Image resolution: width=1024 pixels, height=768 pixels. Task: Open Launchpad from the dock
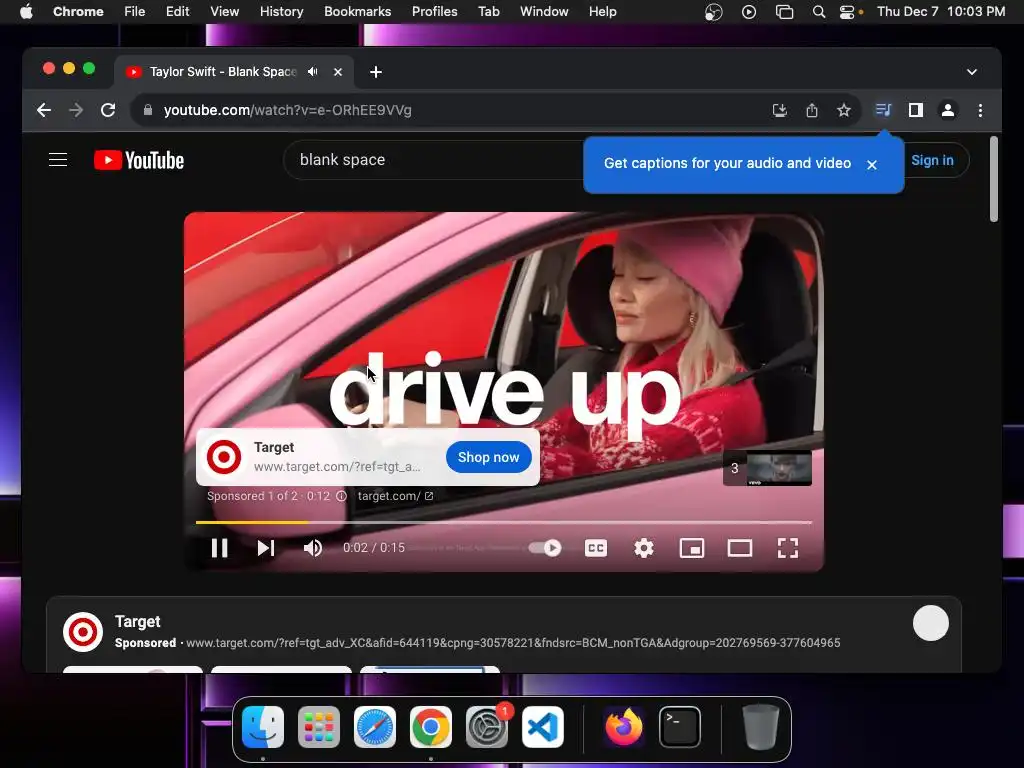point(319,727)
